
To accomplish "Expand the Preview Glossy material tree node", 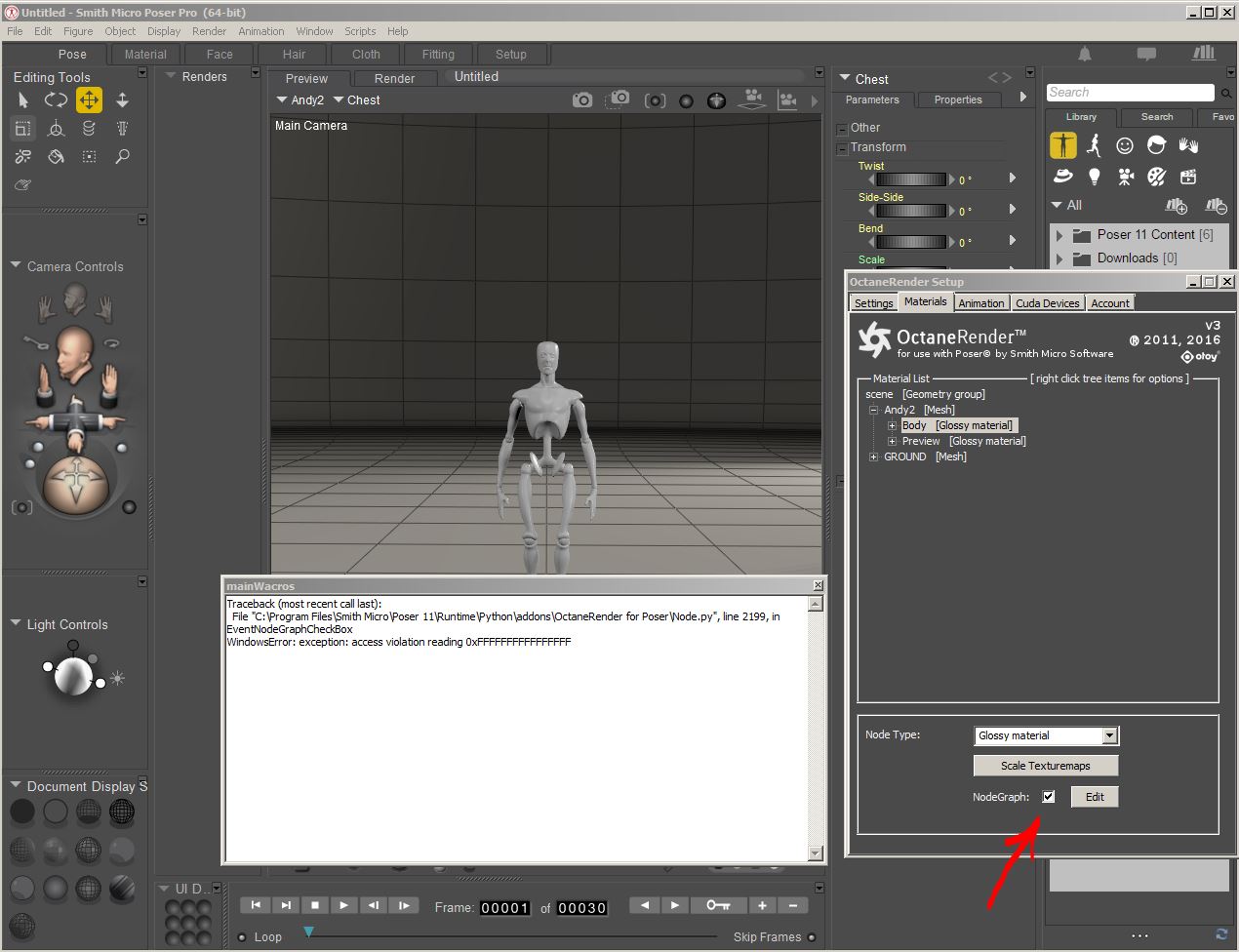I will pos(892,441).
